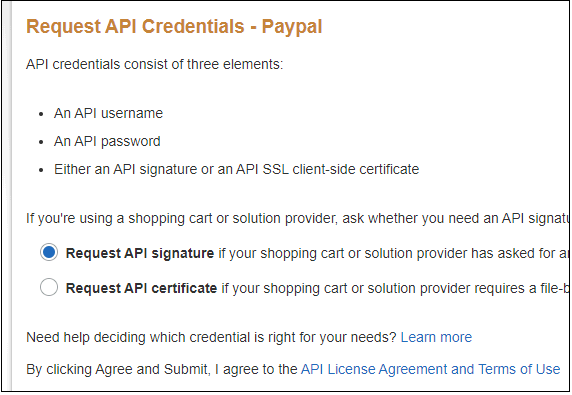
Task: Click the bullet dot before An API username
Action: coord(41,114)
